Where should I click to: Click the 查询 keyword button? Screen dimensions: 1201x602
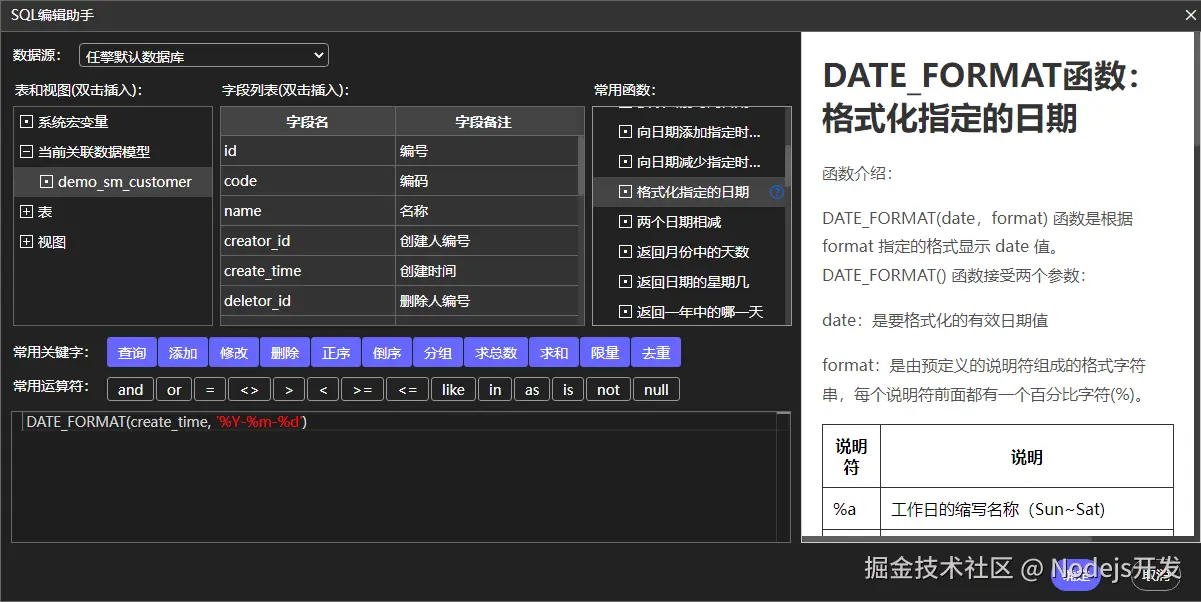coord(131,352)
